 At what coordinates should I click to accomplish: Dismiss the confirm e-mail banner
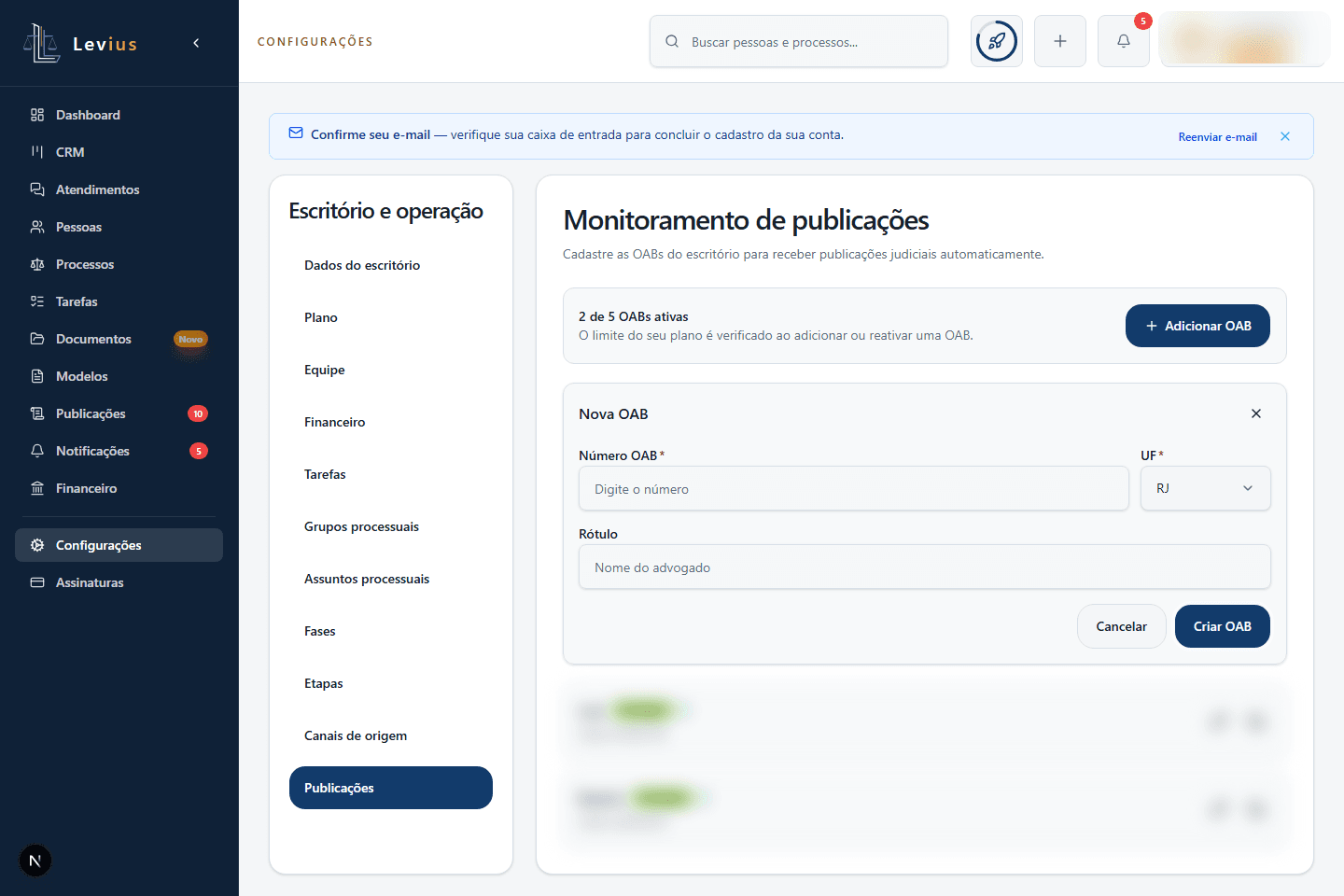coord(1285,136)
